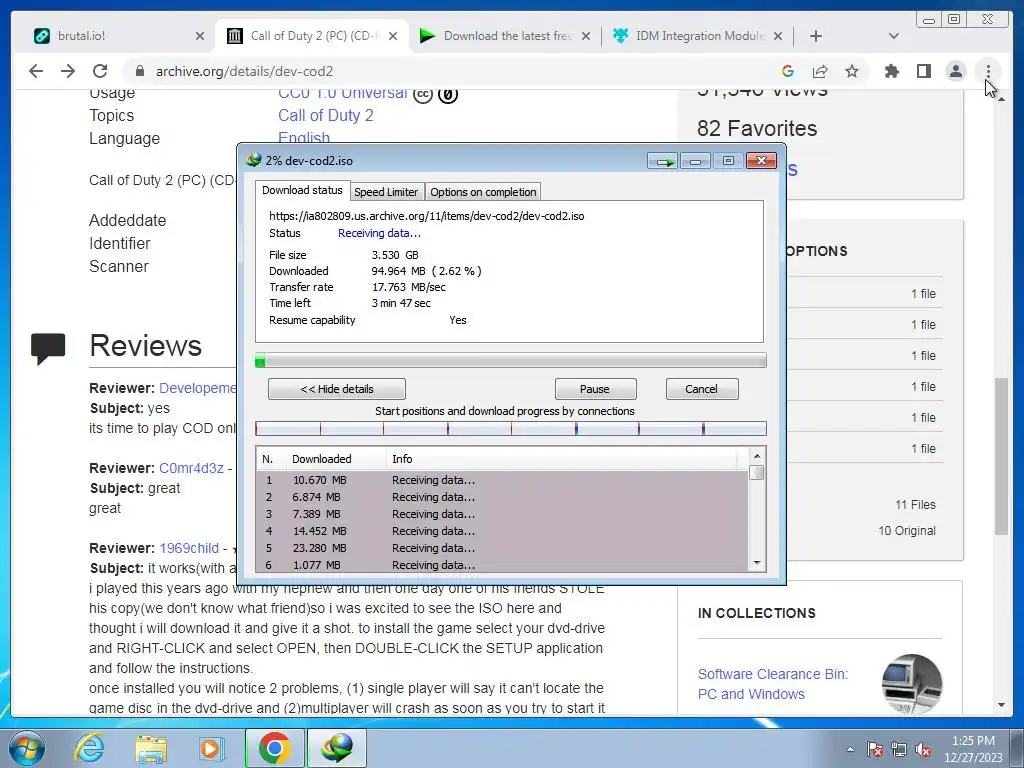1024x768 pixels.
Task: Bookmark this page with the star
Action: (x=852, y=71)
